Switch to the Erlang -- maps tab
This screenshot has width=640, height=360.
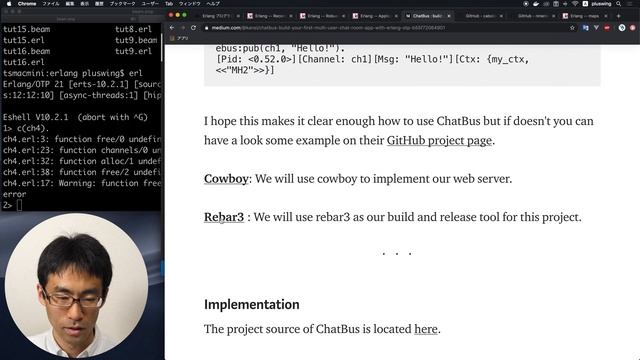584,16
